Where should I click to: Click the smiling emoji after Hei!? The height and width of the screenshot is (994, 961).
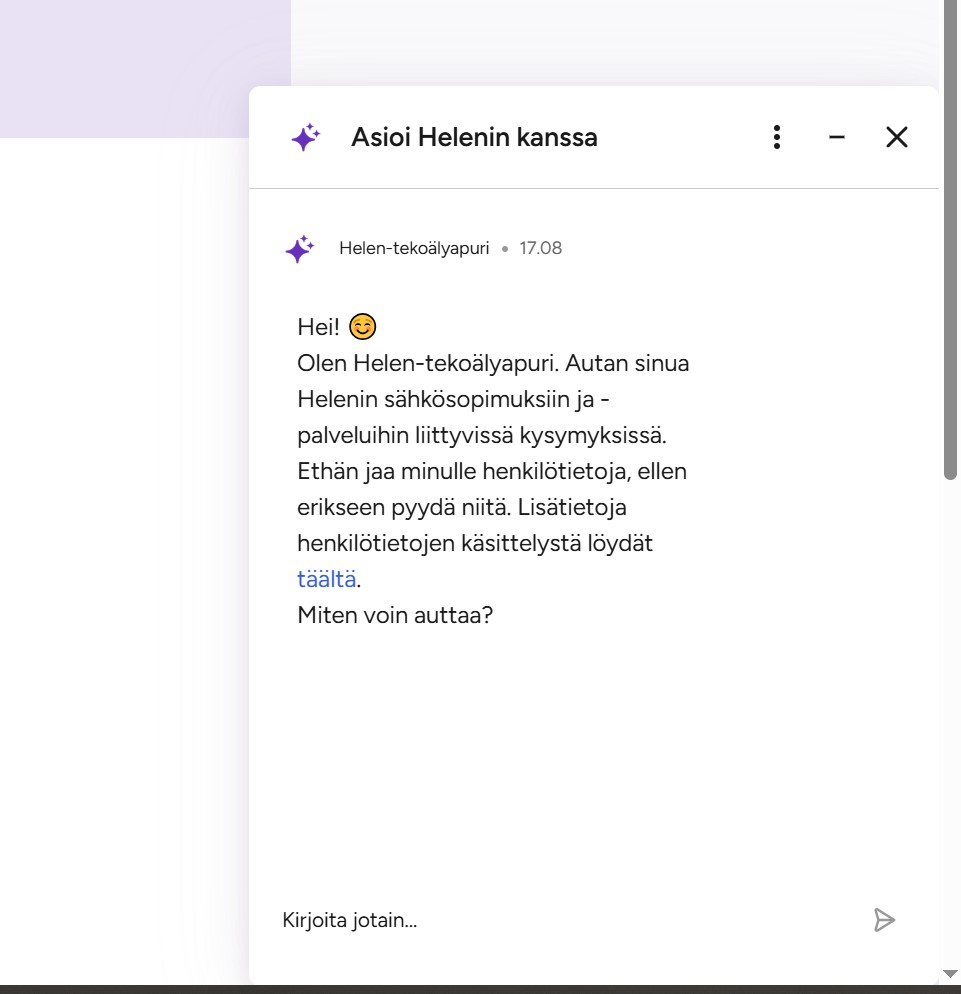362,327
